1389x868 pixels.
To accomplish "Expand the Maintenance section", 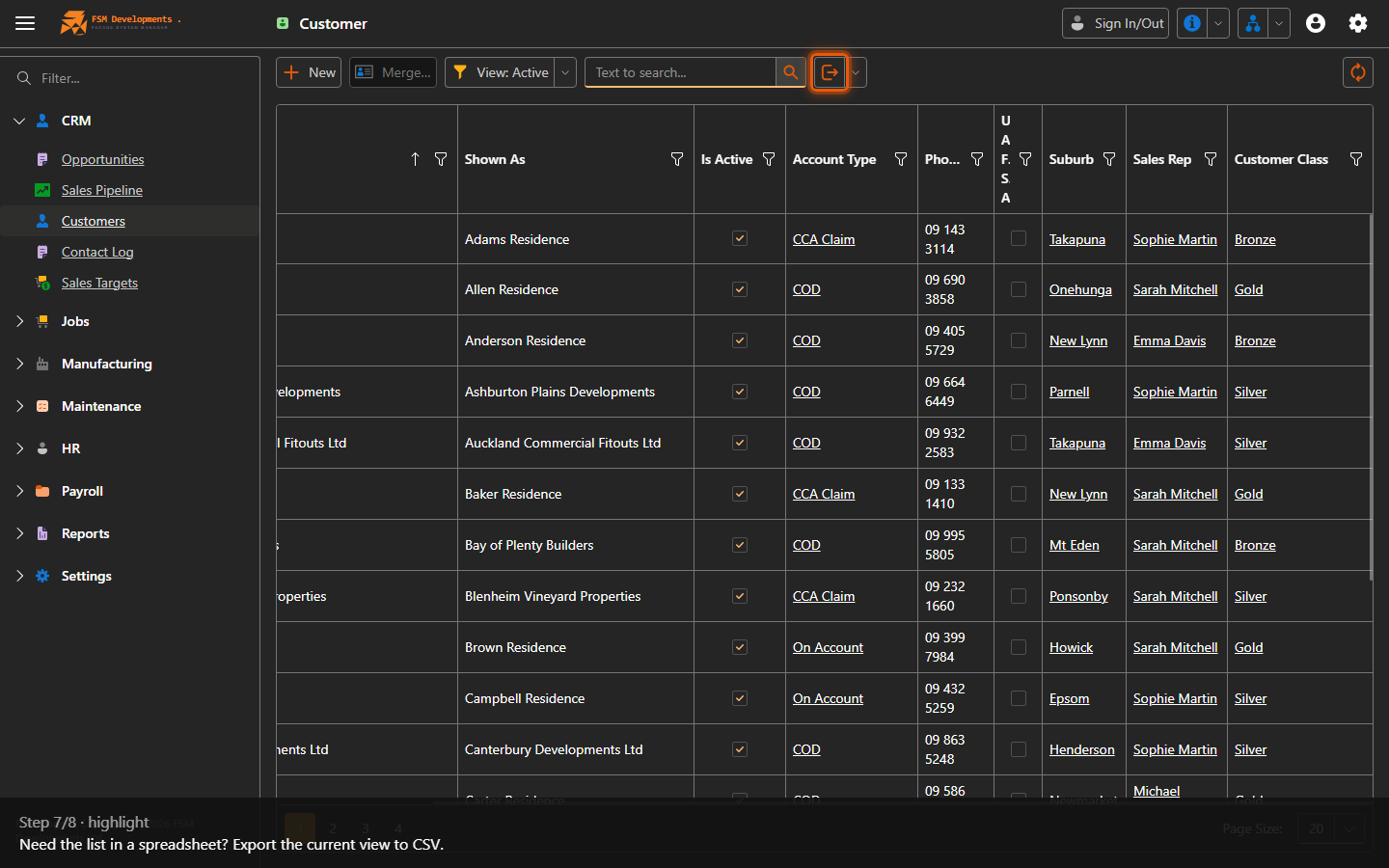I will click(x=19, y=406).
